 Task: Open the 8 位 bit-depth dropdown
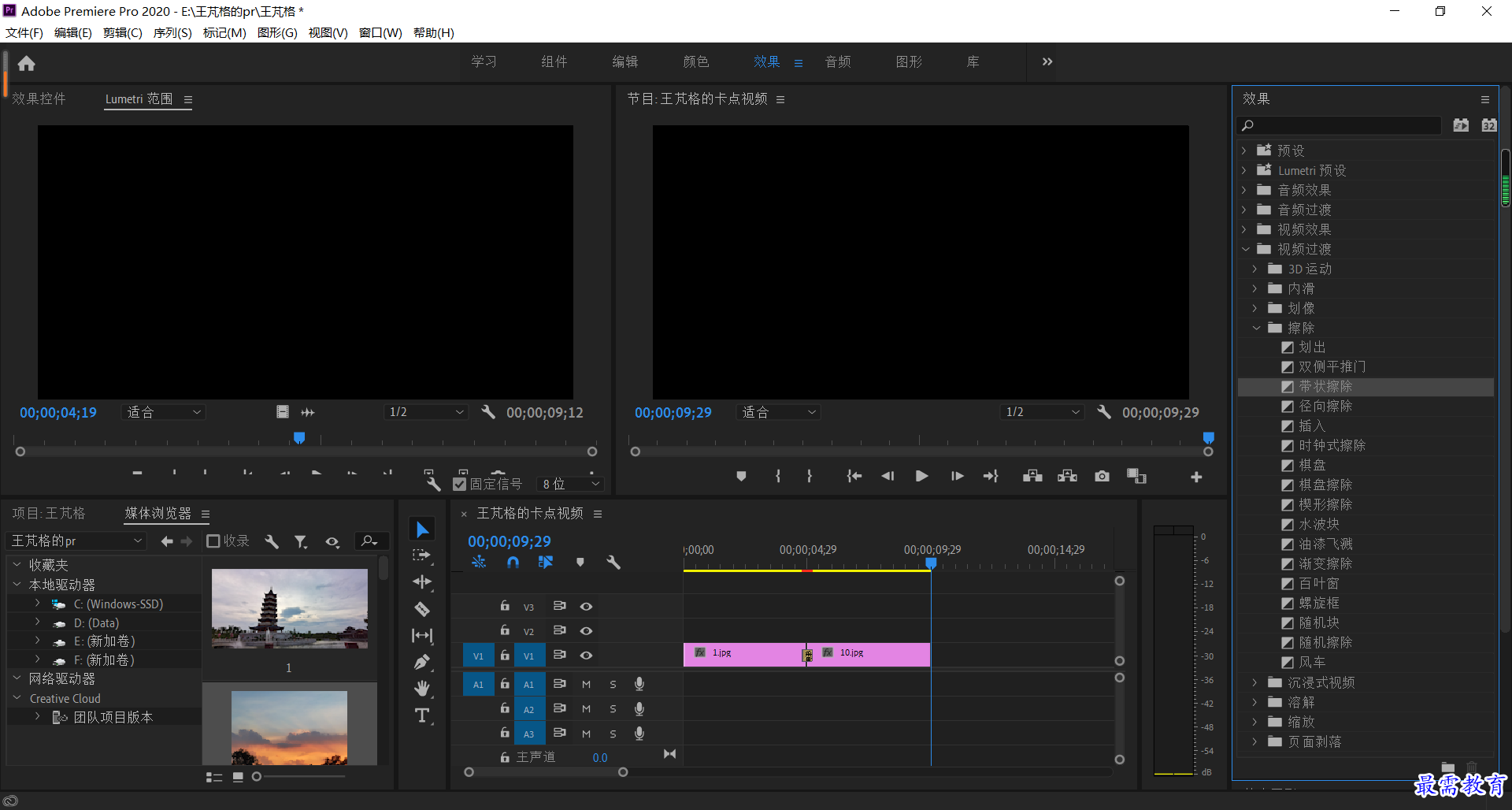(x=570, y=484)
